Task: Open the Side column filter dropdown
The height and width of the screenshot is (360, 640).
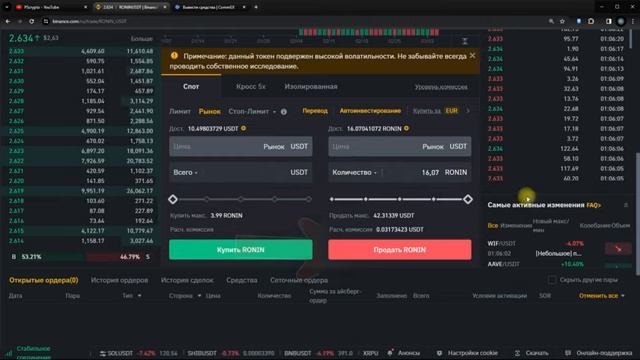Action: pos(199,296)
